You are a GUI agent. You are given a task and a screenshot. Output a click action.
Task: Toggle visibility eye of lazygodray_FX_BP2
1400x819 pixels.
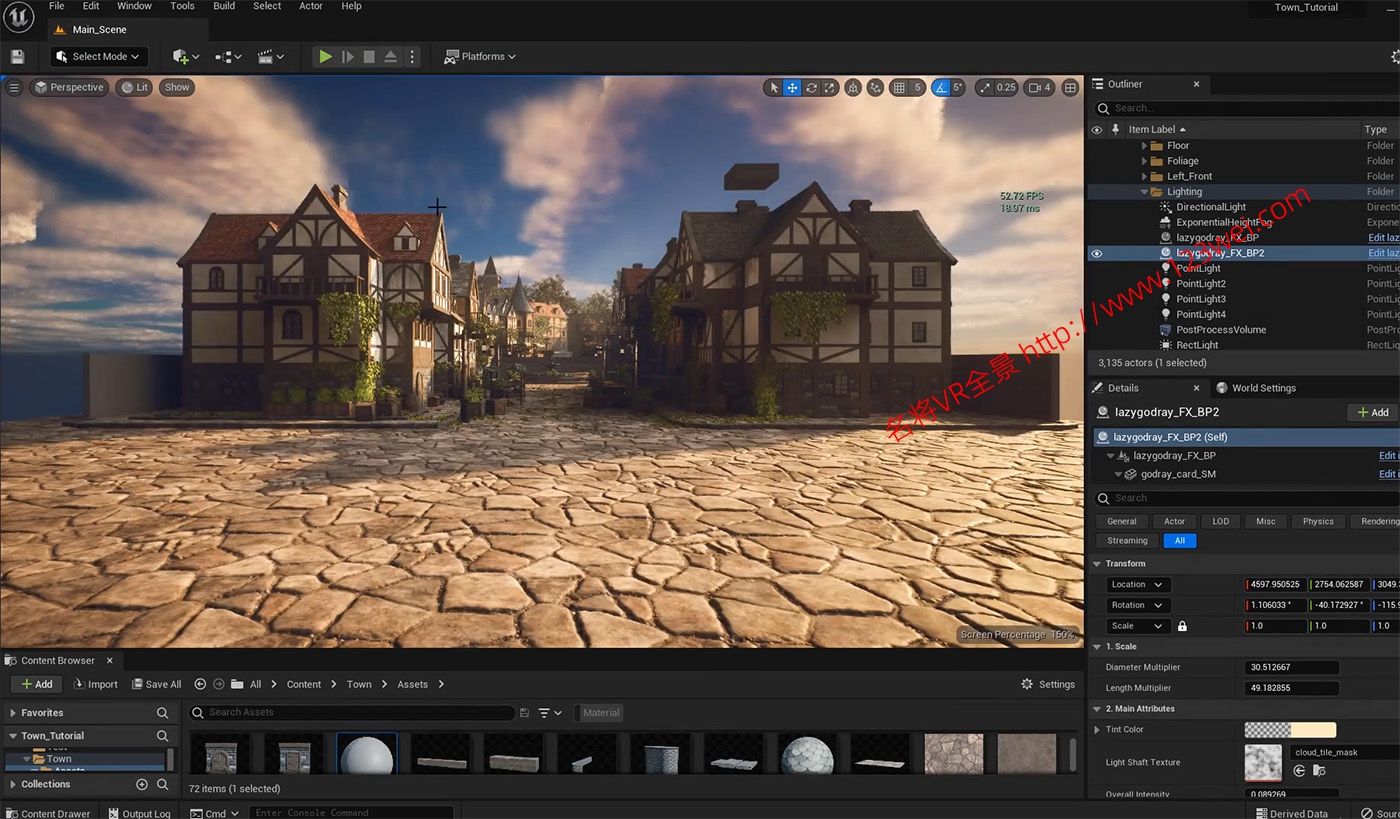[x=1097, y=254]
